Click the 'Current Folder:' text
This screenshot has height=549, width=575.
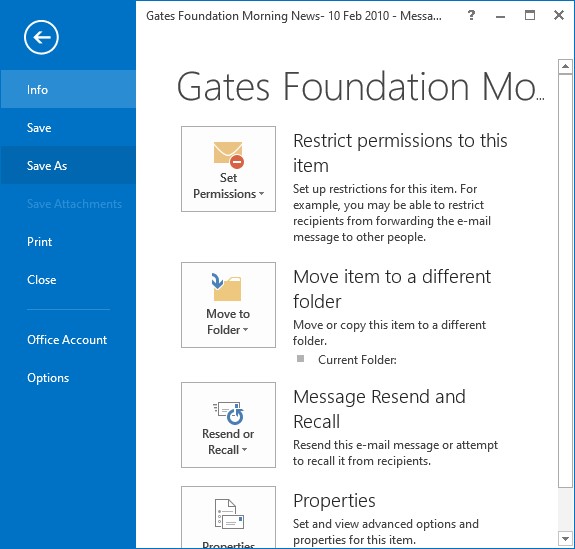coord(357,360)
